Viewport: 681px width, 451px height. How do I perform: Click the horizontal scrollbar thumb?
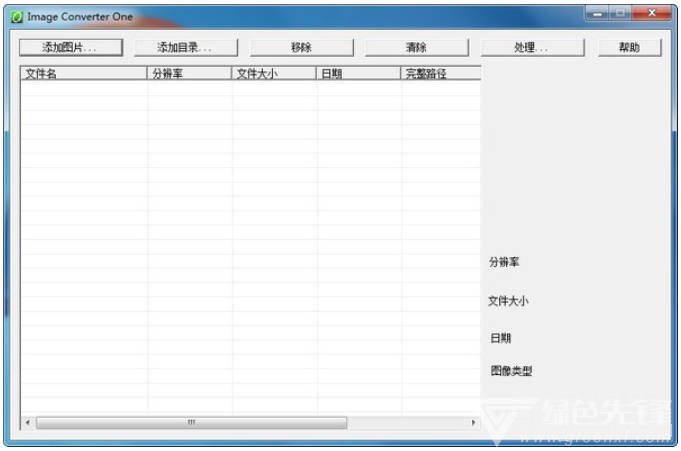click(x=192, y=422)
